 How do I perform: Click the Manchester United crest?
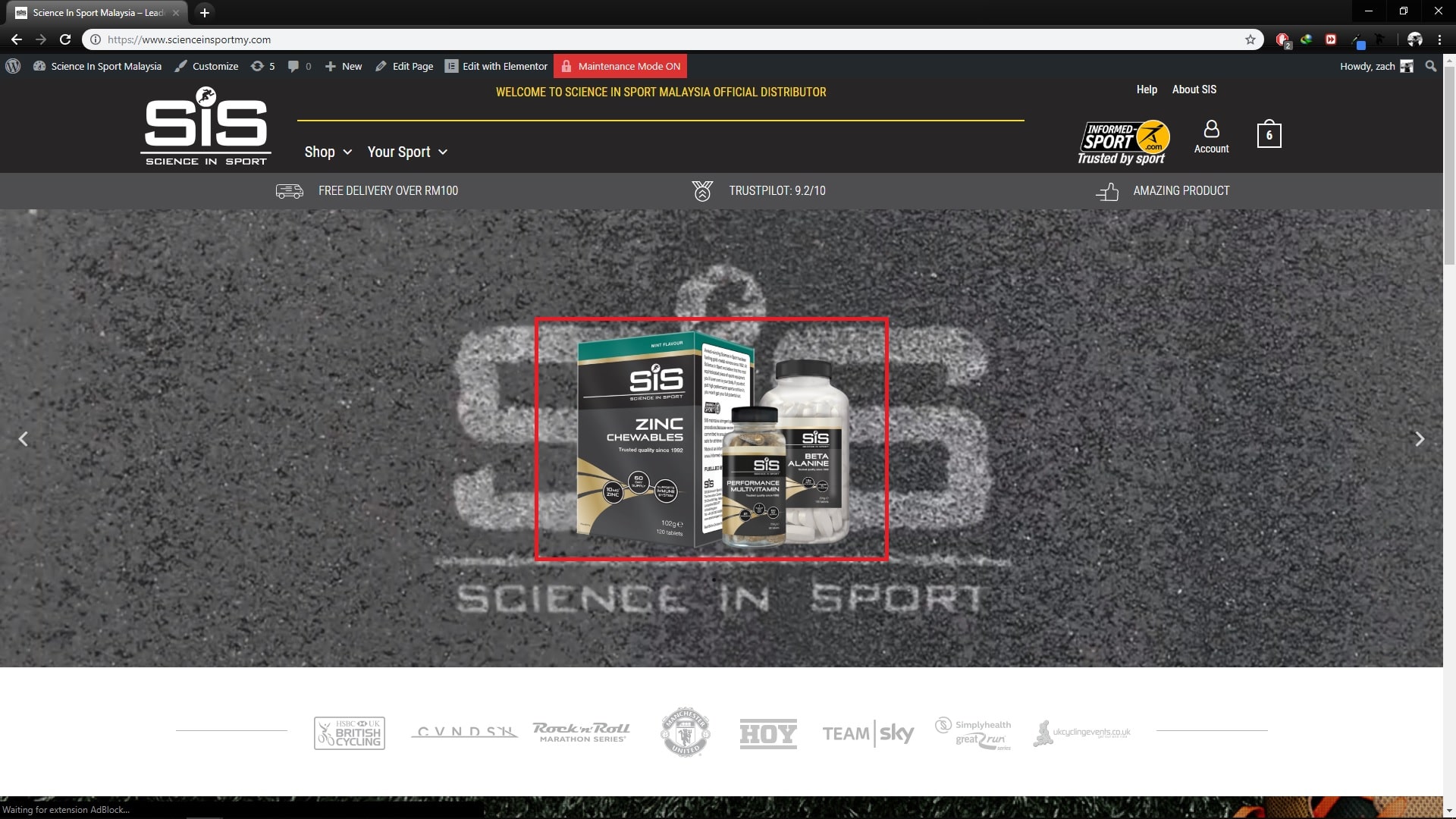click(686, 732)
